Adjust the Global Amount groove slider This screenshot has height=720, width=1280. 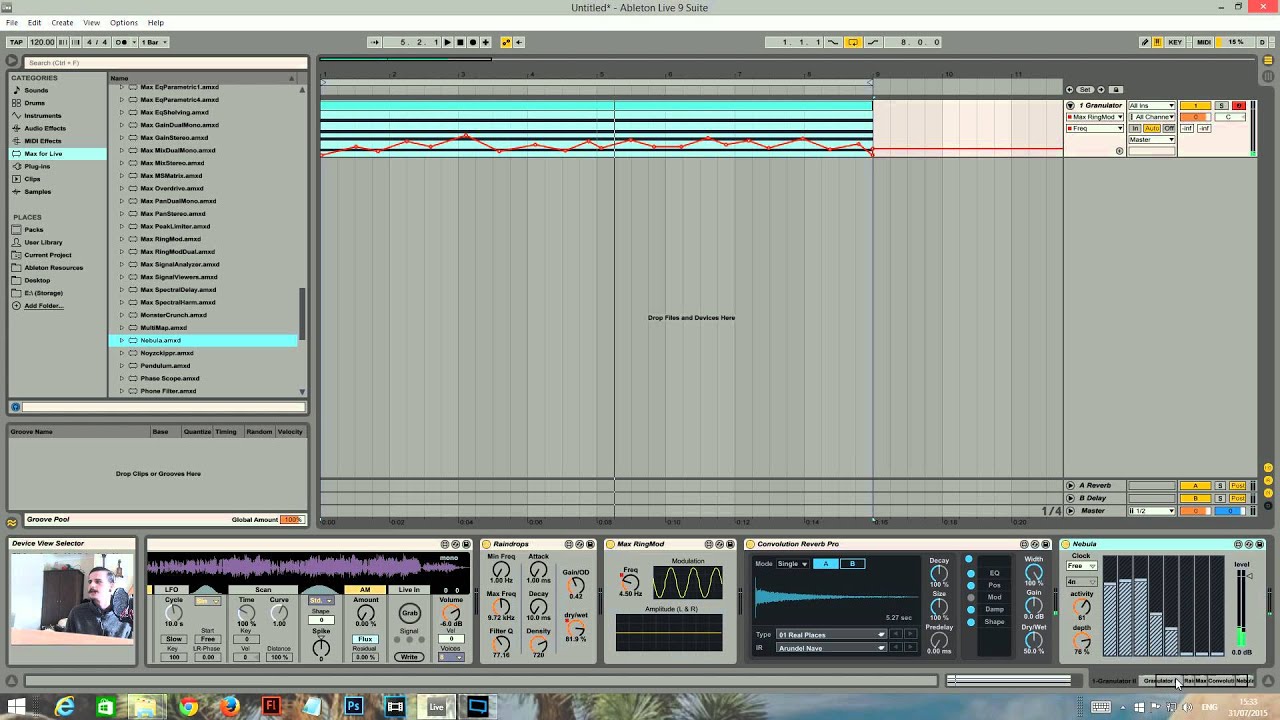point(292,520)
